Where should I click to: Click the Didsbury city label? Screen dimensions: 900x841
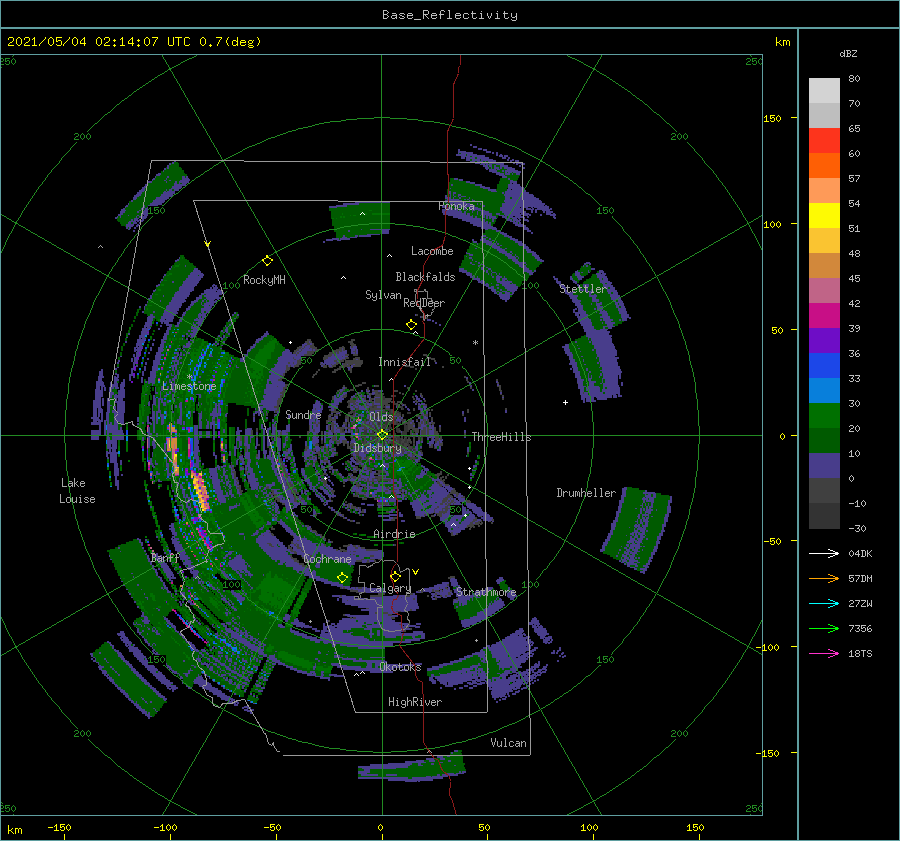coord(378,448)
